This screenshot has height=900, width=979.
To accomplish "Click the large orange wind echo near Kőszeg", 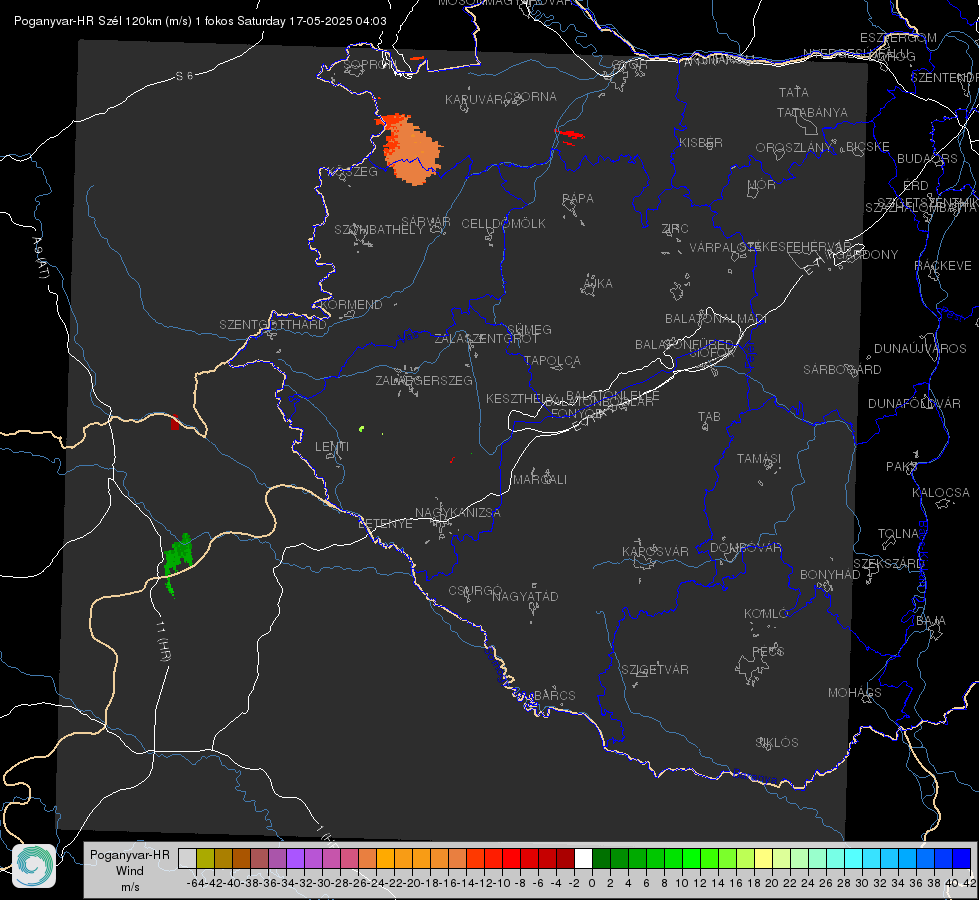I will tap(410, 149).
